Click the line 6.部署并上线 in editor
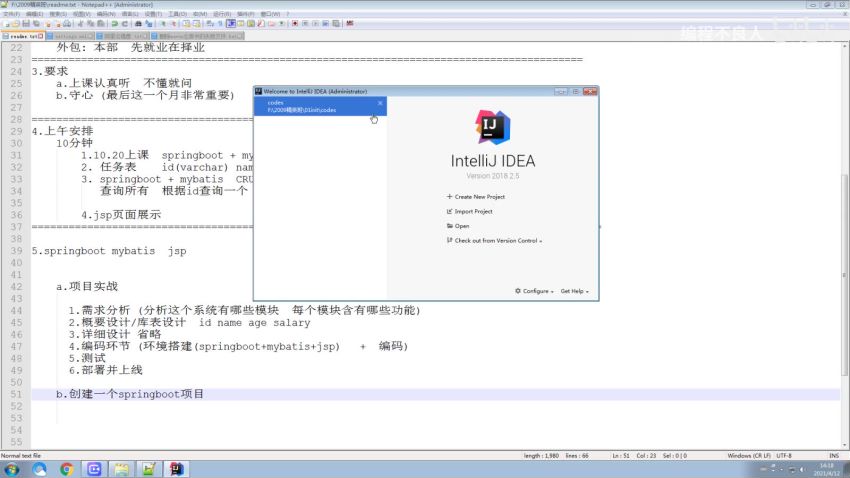The height and width of the screenshot is (478, 850). coord(106,370)
